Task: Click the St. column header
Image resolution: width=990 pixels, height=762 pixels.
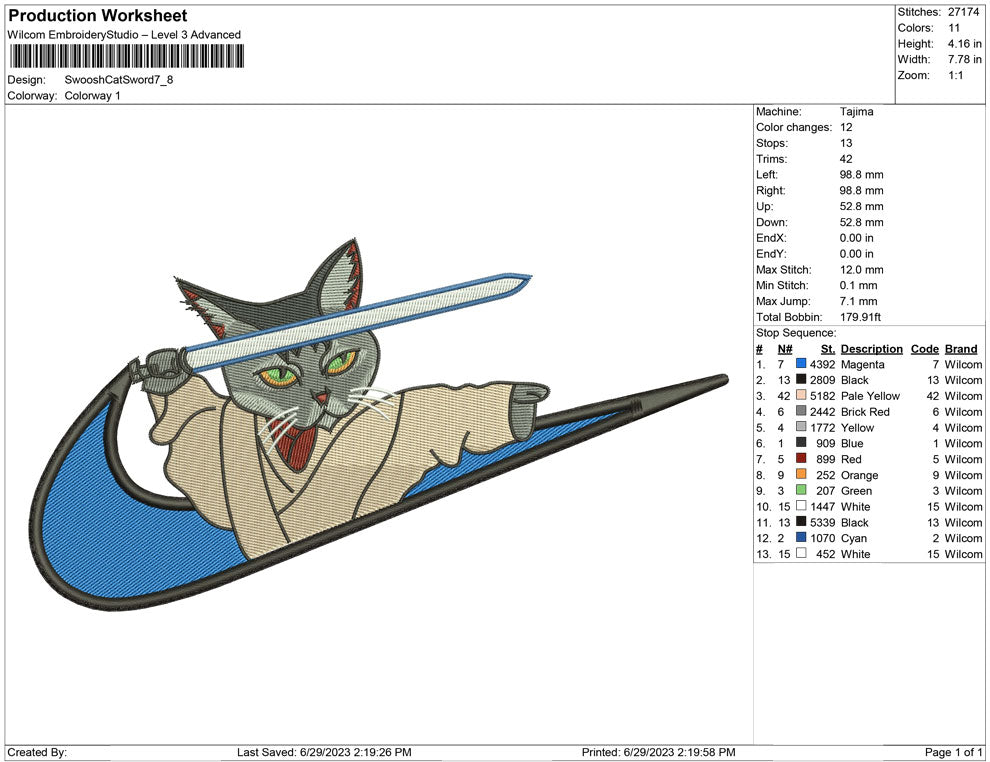Action: [828, 348]
